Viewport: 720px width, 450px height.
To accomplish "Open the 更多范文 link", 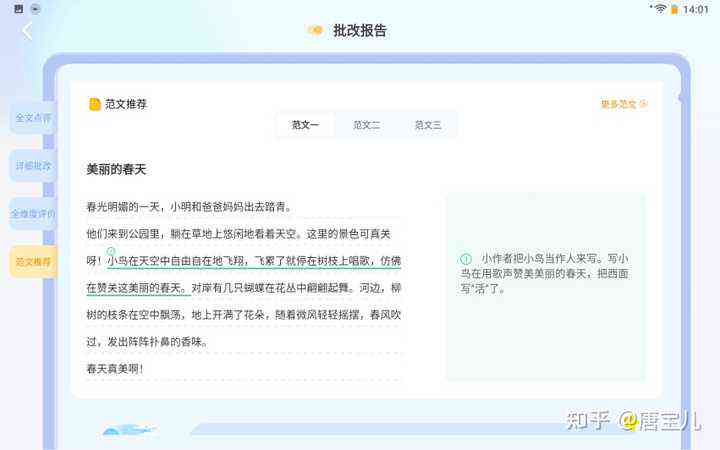I will pyautogui.click(x=624, y=104).
